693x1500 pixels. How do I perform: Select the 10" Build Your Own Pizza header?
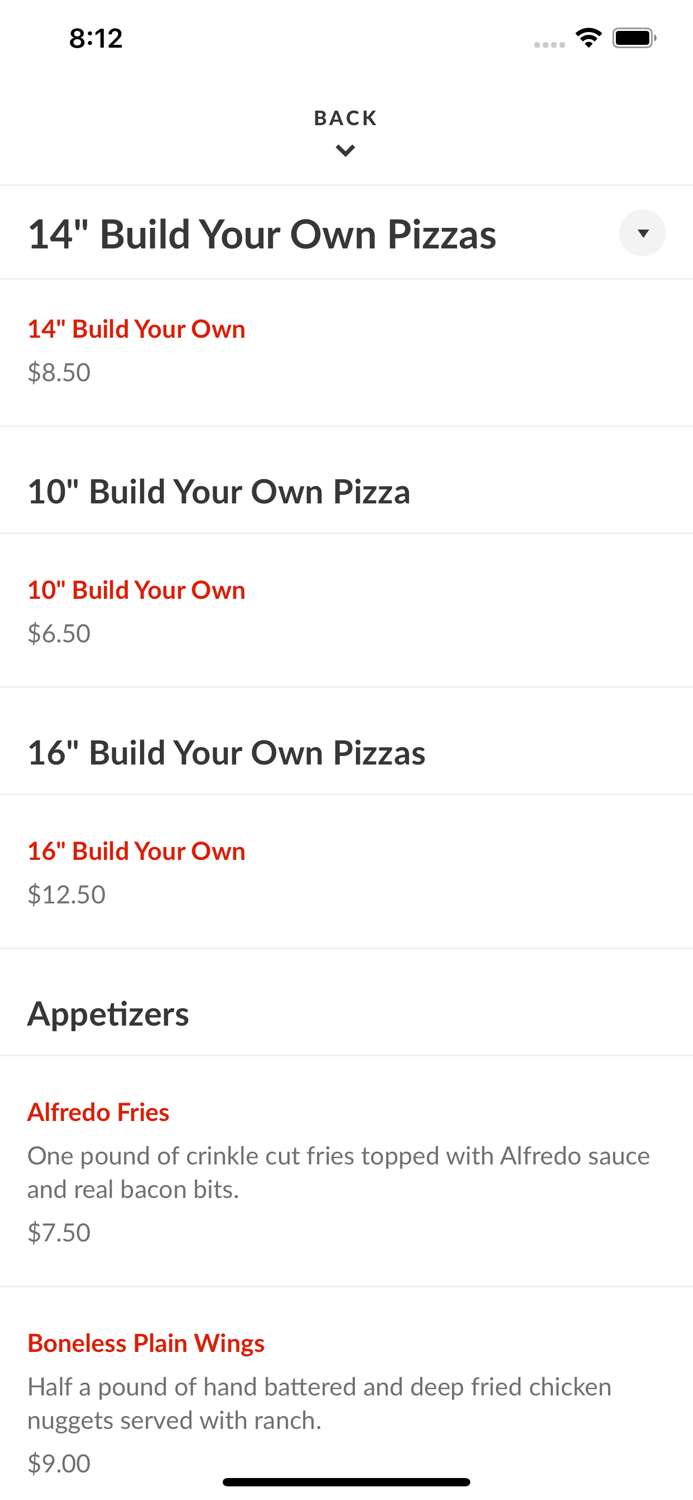tap(219, 491)
